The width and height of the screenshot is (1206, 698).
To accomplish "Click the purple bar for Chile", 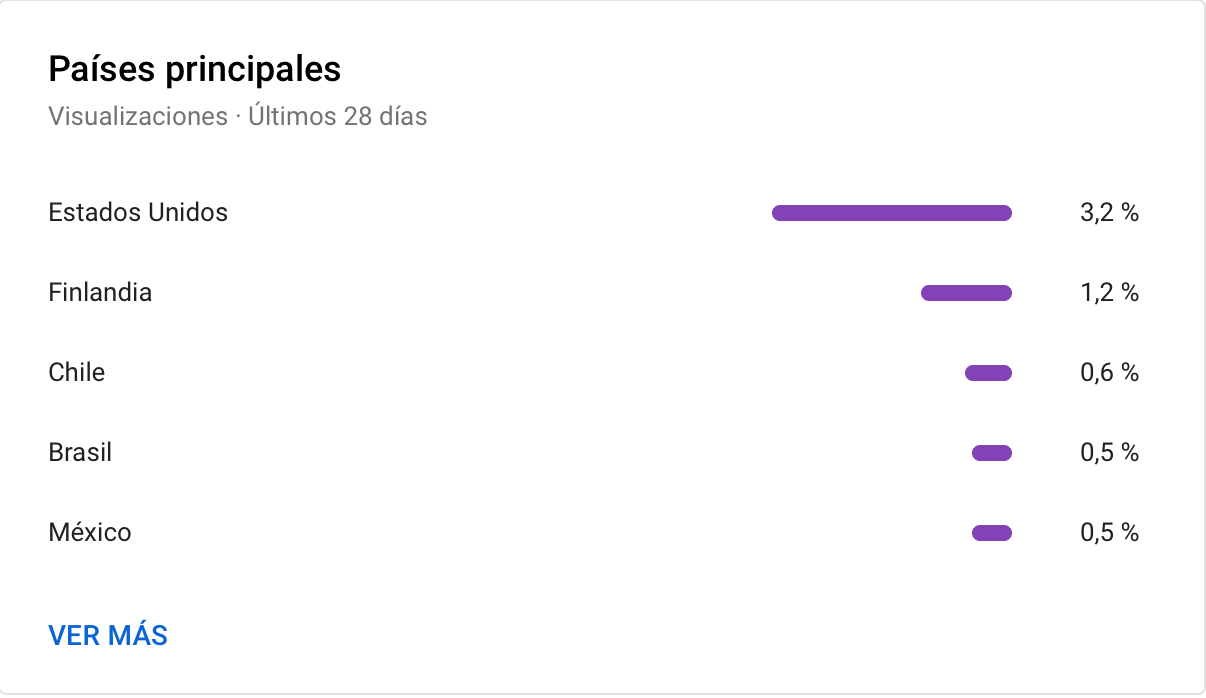I will pyautogui.click(x=988, y=373).
